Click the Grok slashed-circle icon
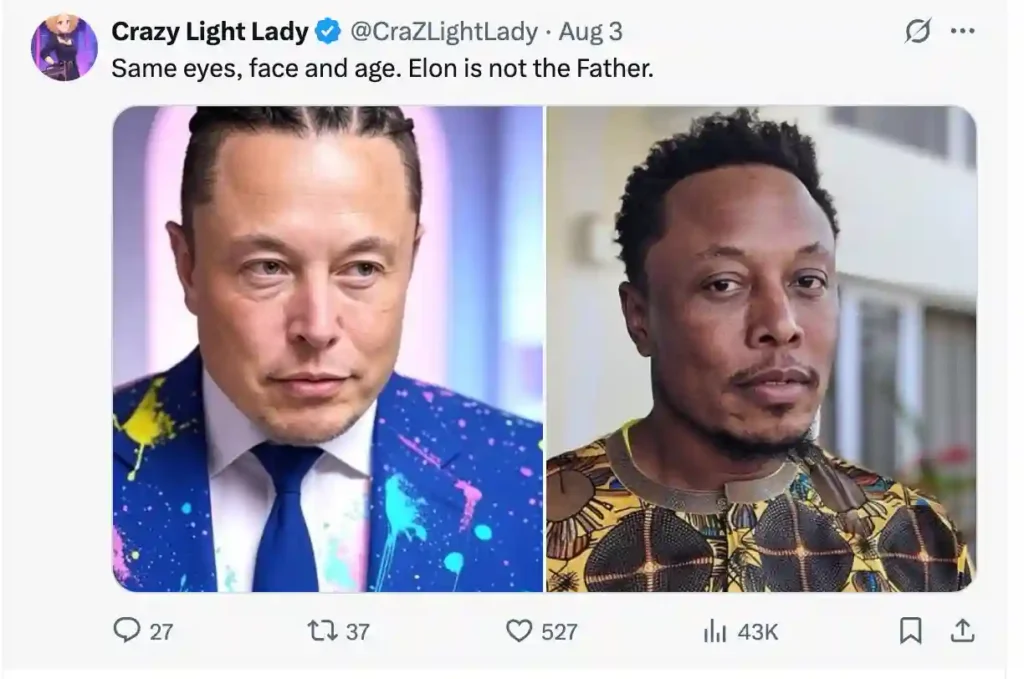The width and height of the screenshot is (1024, 679). coord(917,32)
